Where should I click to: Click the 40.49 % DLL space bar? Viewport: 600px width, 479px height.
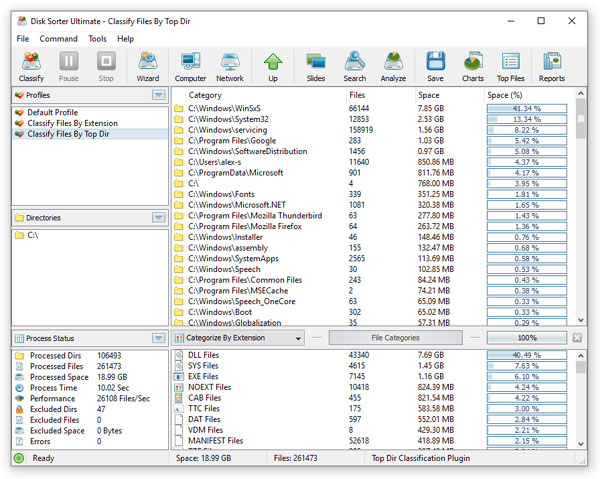click(527, 355)
